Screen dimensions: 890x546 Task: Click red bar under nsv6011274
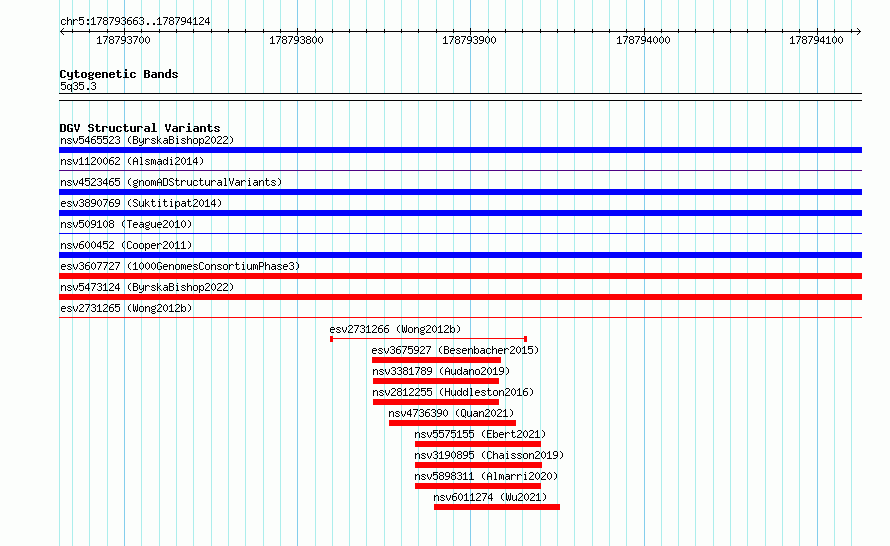(x=497, y=507)
